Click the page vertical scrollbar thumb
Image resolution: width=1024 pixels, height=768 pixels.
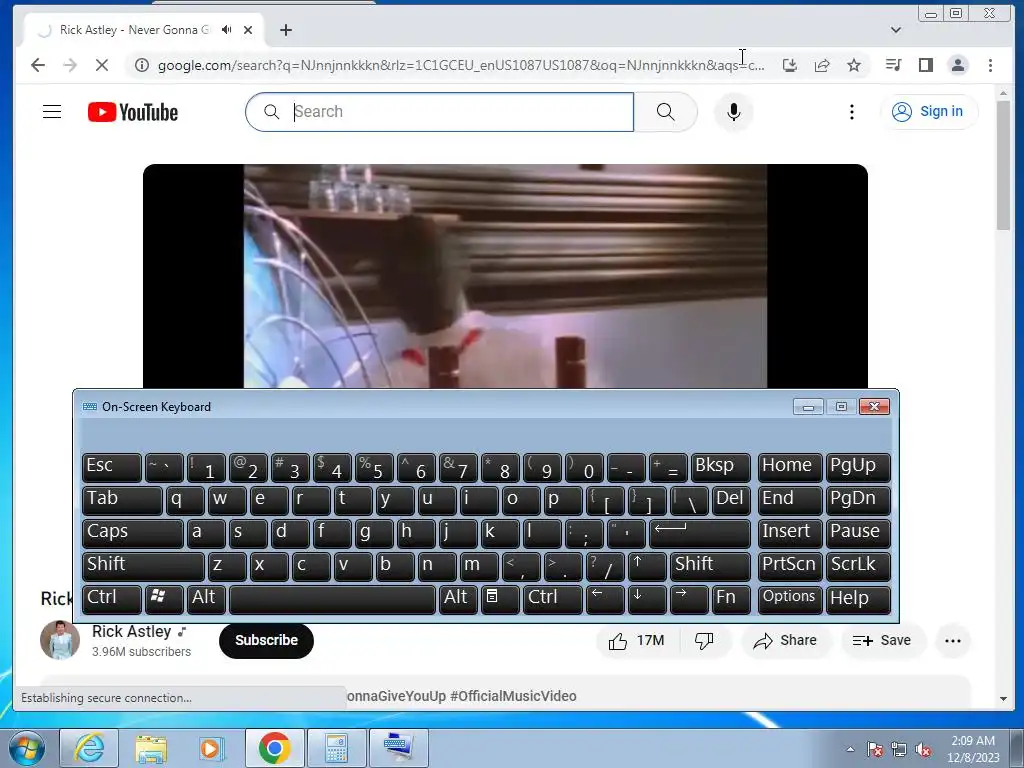tap(1003, 165)
